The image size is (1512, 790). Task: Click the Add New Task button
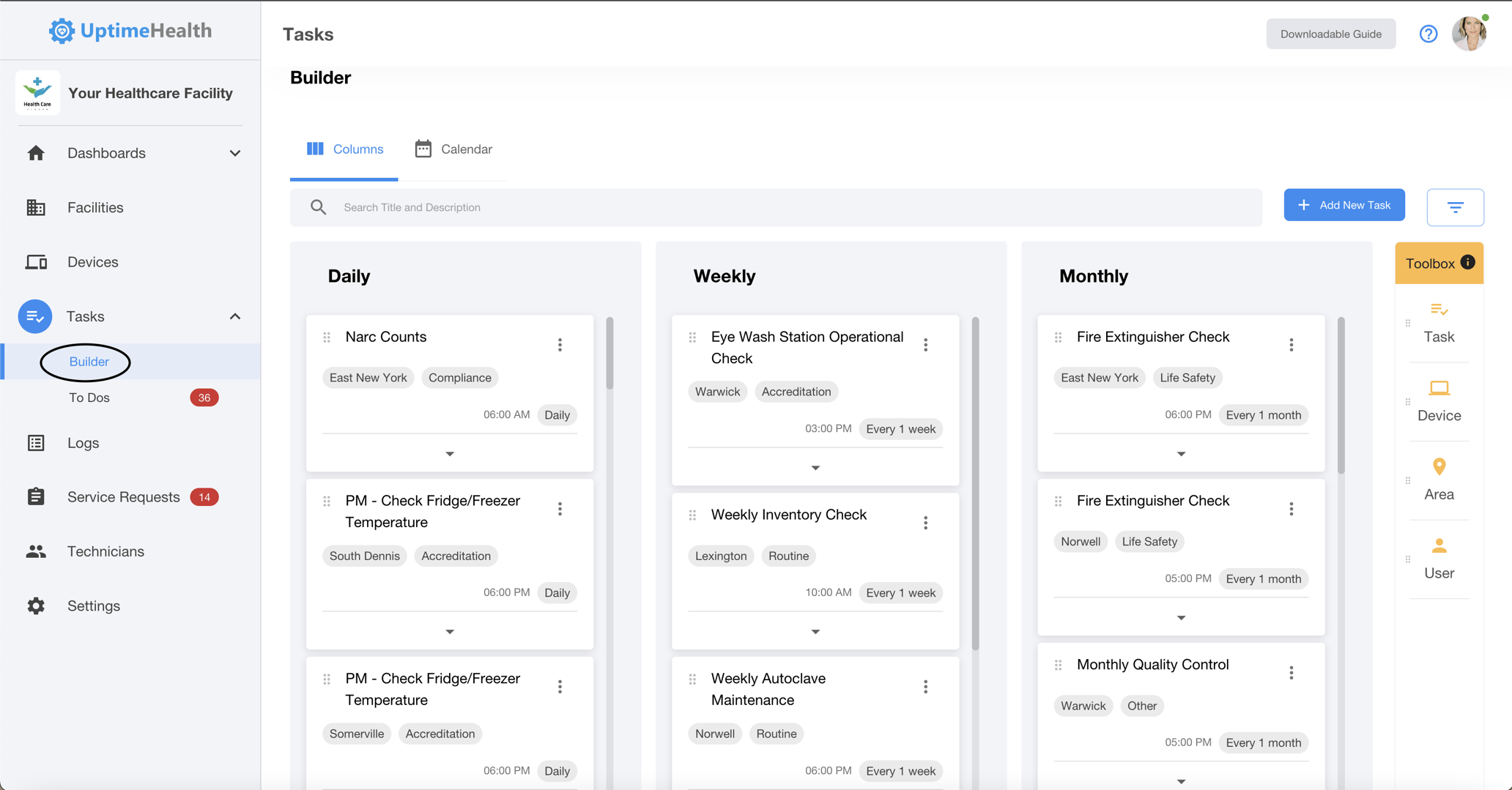[1344, 205]
